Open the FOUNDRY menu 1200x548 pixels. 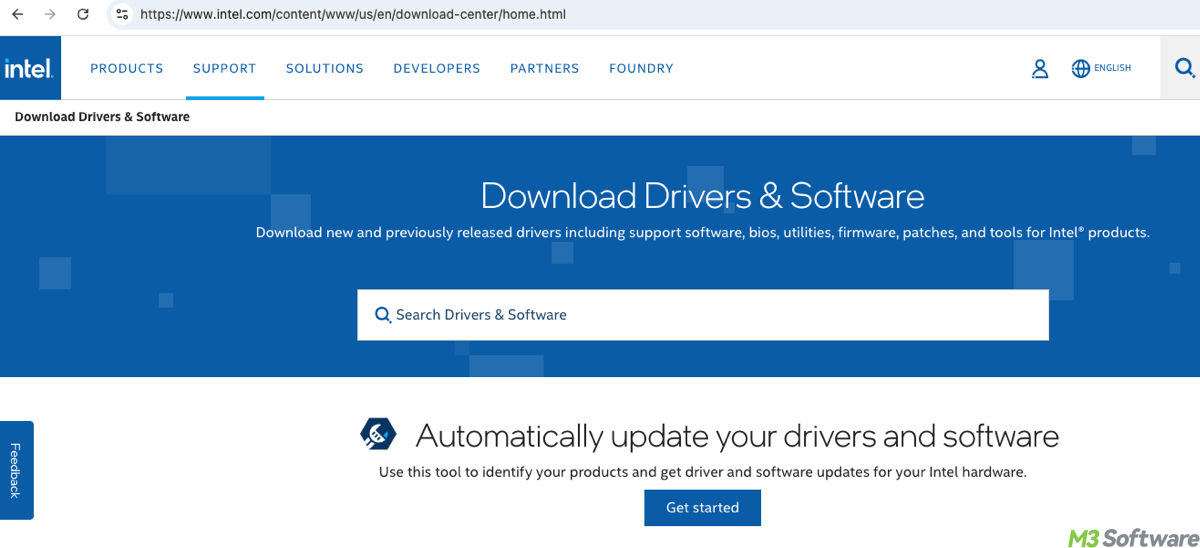click(641, 69)
